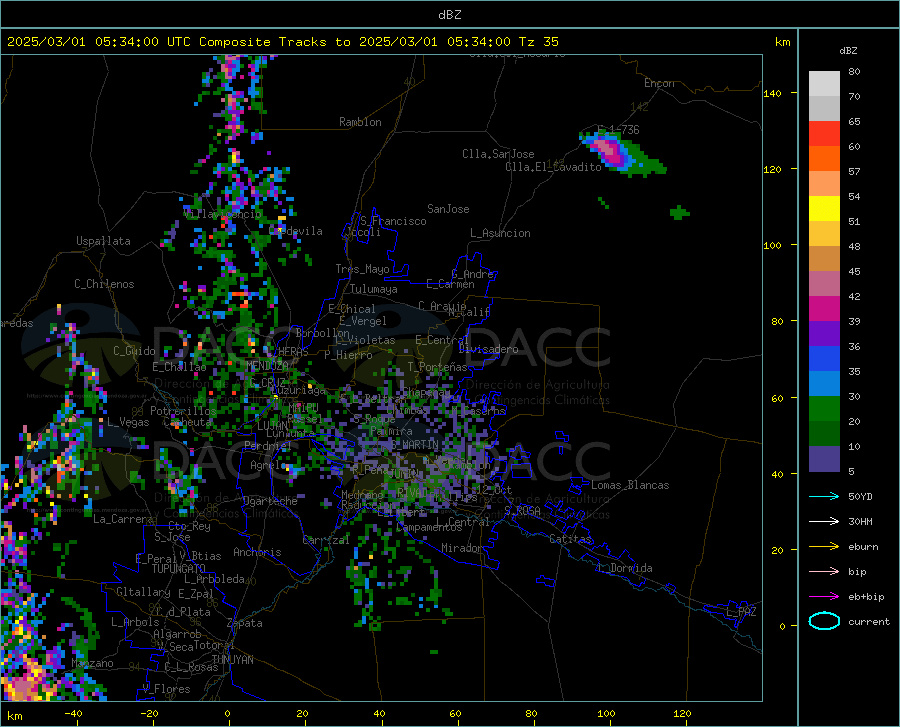Image resolution: width=900 pixels, height=727 pixels.
Task: Select the bright yellow 54 dBZ swatch
Action: click(x=824, y=208)
